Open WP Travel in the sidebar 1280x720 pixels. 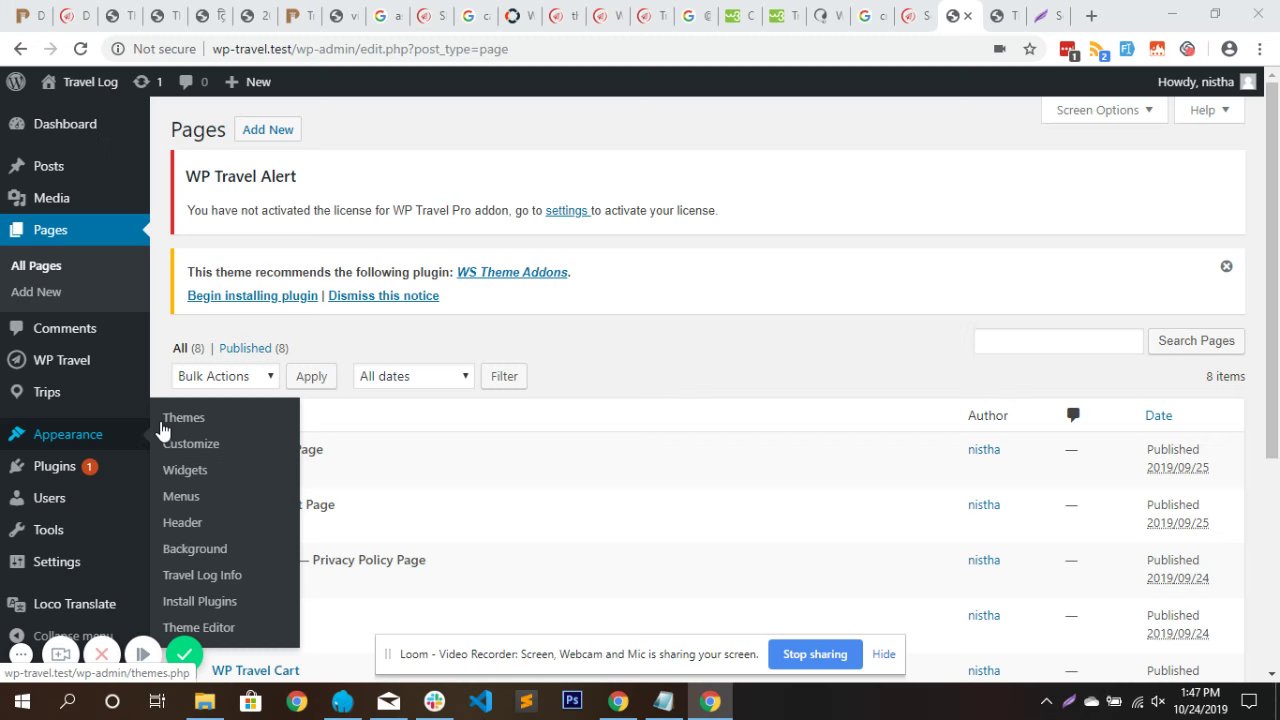tap(61, 360)
